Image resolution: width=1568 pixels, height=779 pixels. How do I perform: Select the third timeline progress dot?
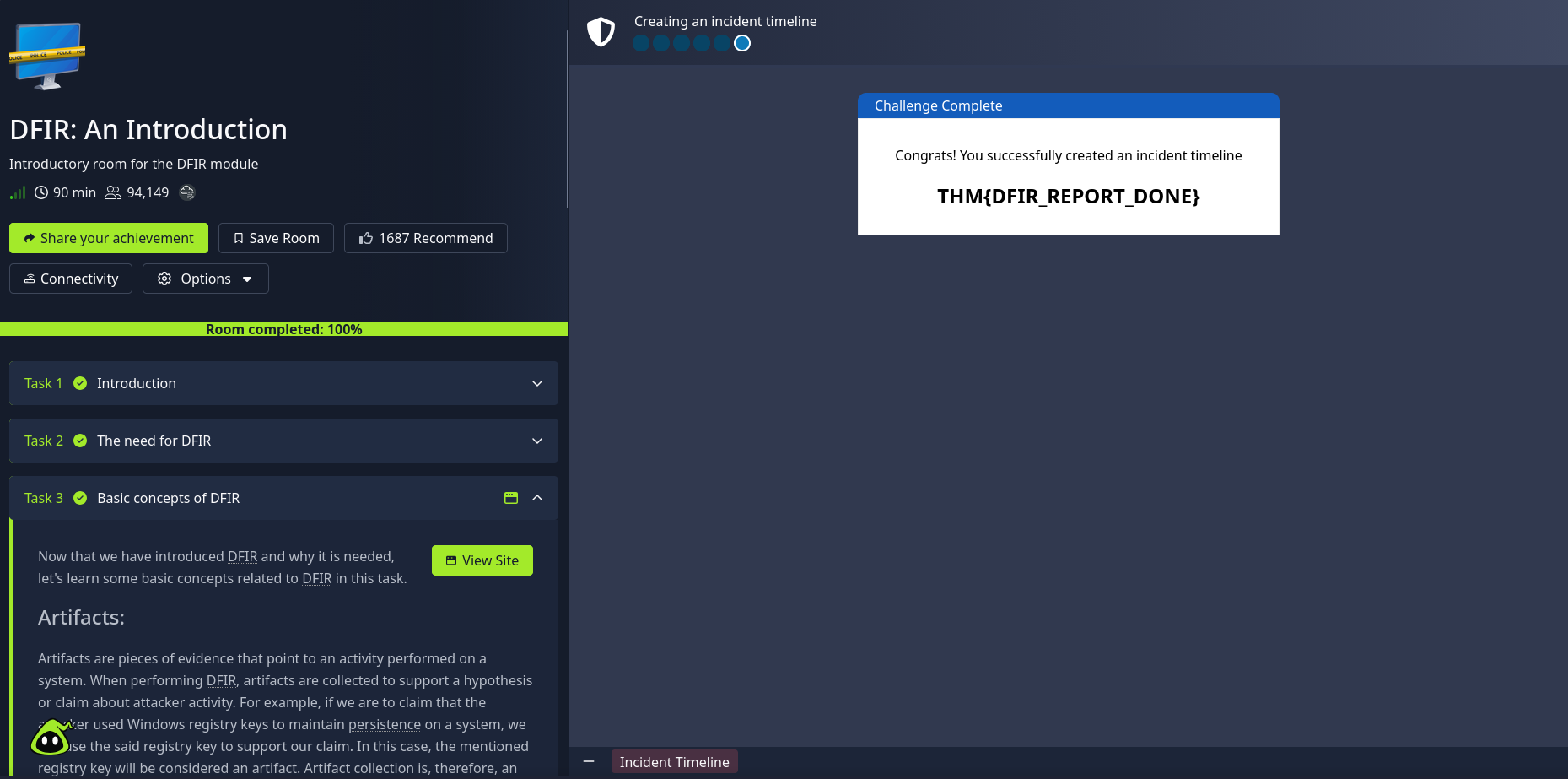pos(682,43)
